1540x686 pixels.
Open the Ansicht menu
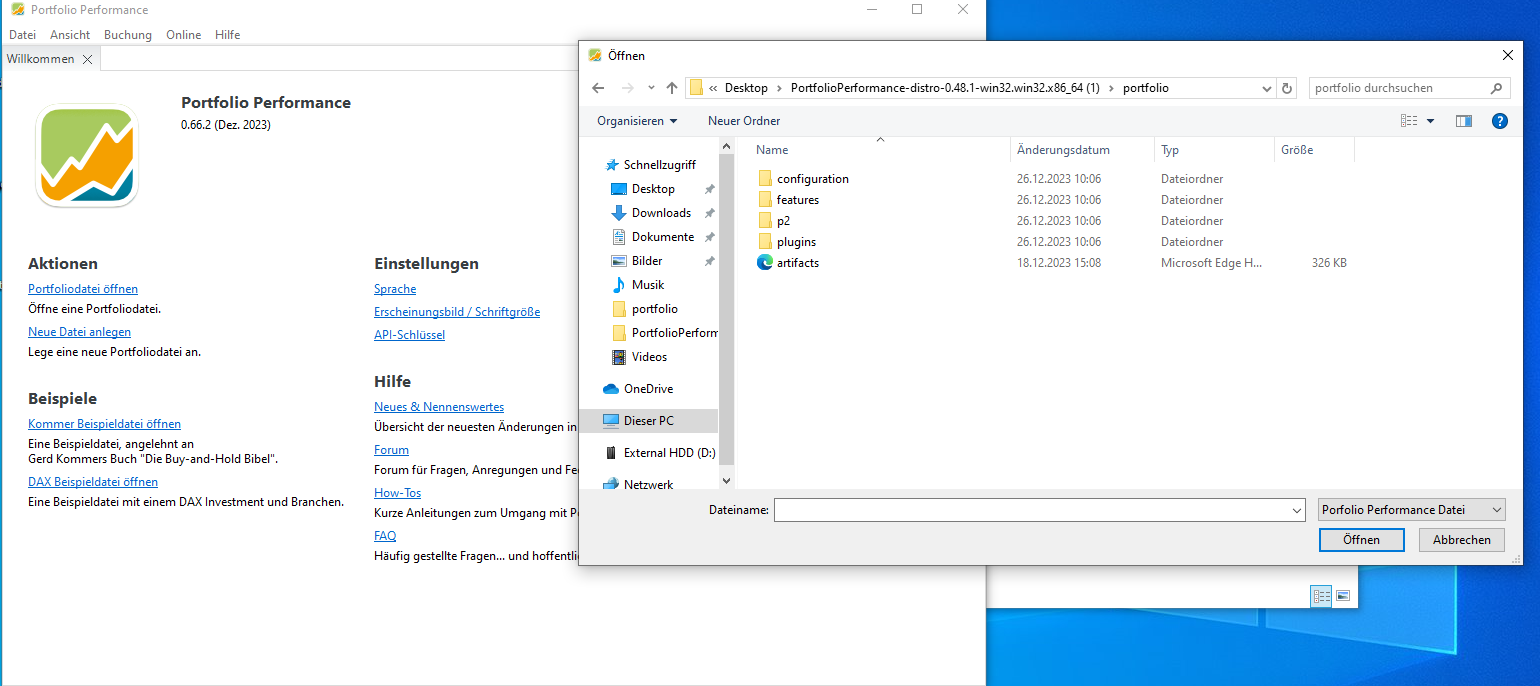coord(70,35)
